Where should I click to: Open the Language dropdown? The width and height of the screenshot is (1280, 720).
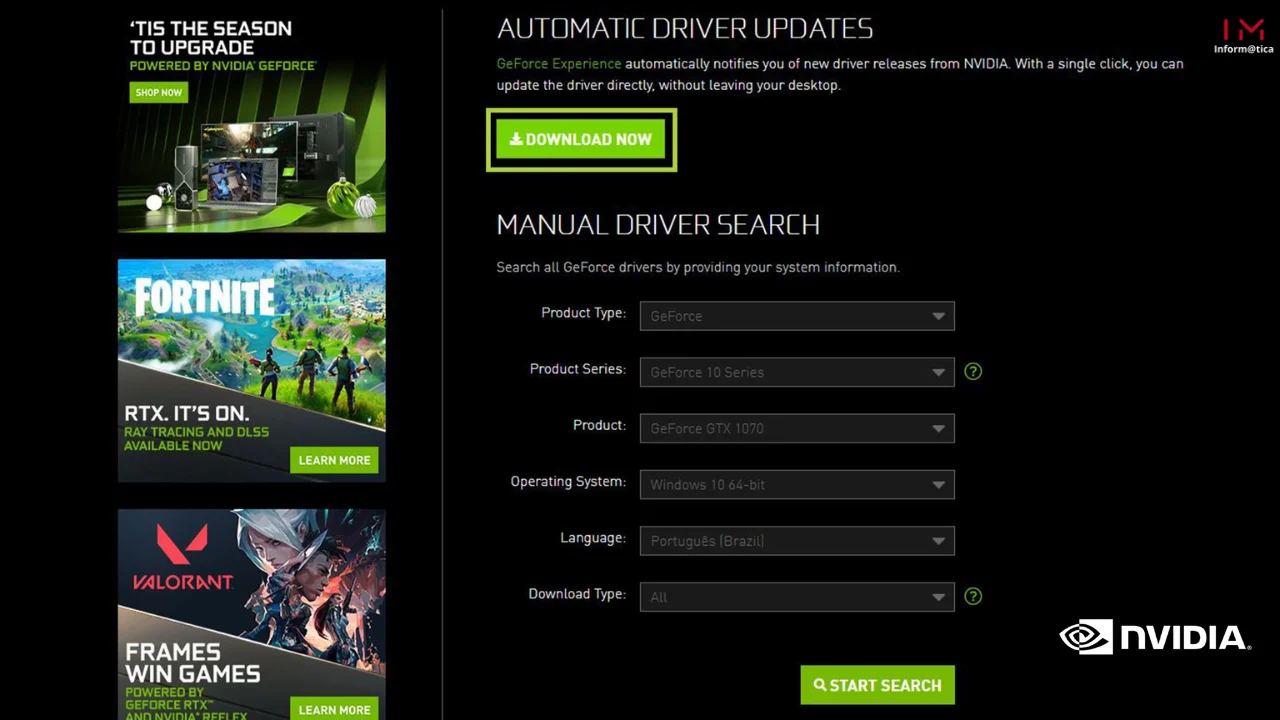(797, 541)
